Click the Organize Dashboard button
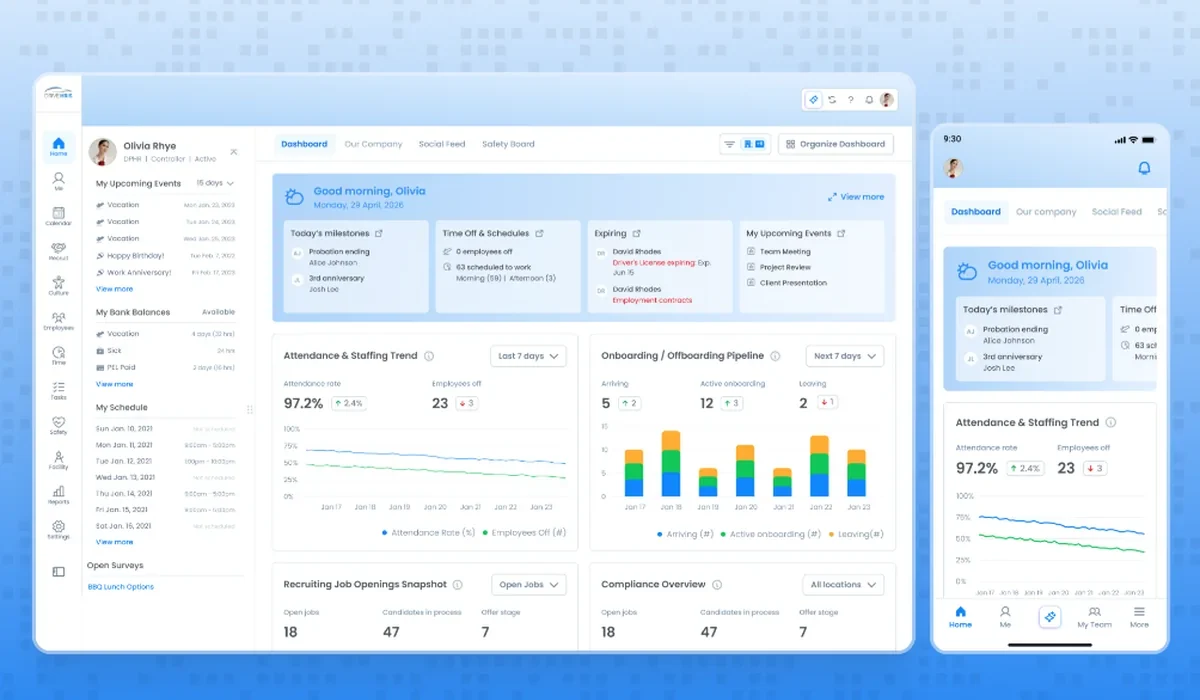This screenshot has height=700, width=1200. pos(836,144)
